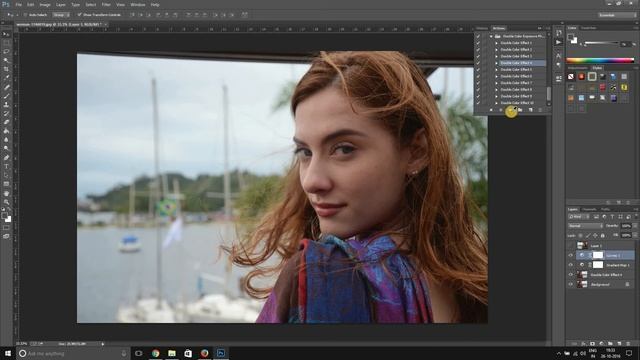Viewport: 640px width, 360px height.
Task: Apply the red button style swatch in Styles
Action: pos(581,76)
